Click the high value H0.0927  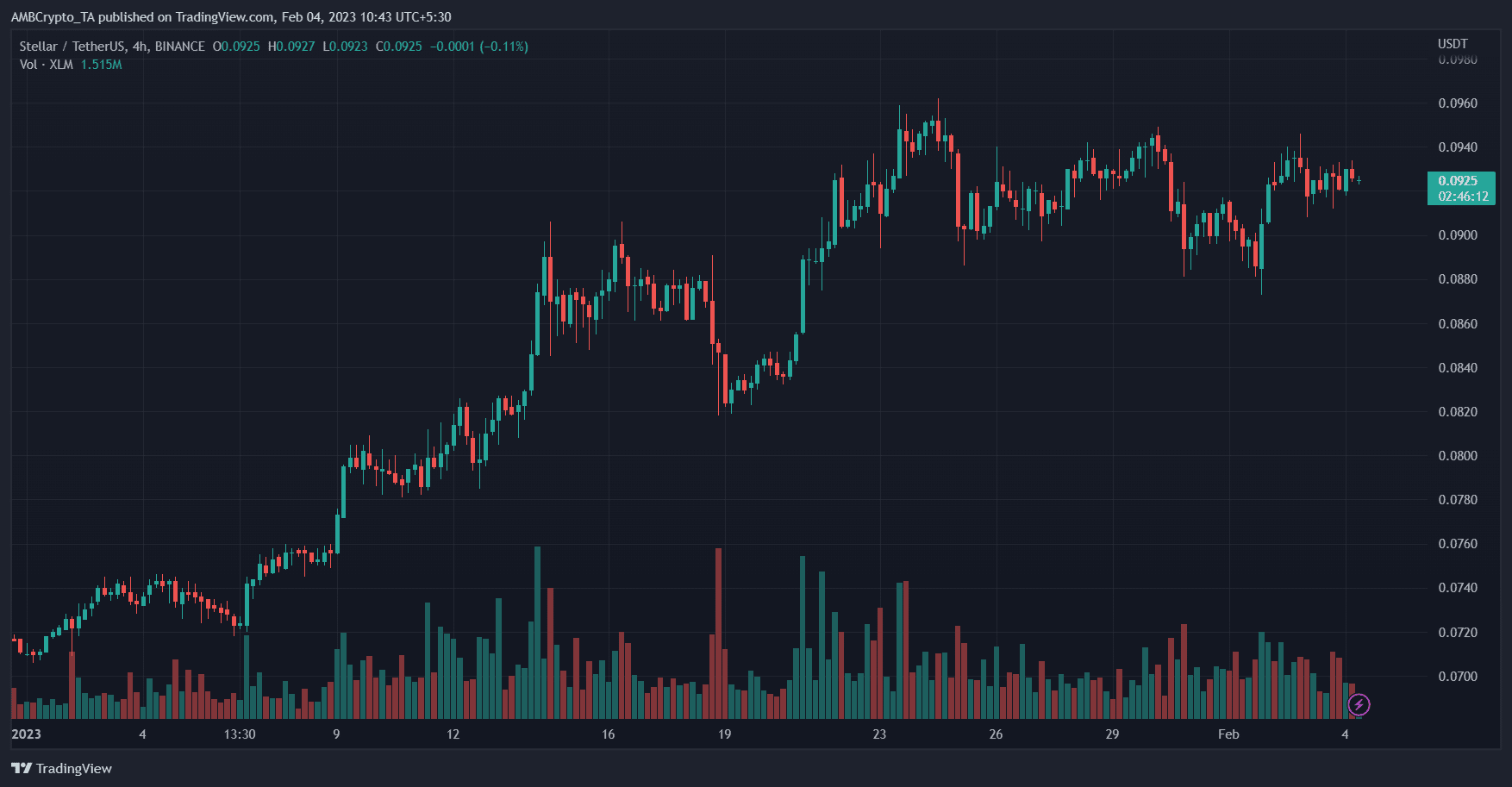coord(291,47)
